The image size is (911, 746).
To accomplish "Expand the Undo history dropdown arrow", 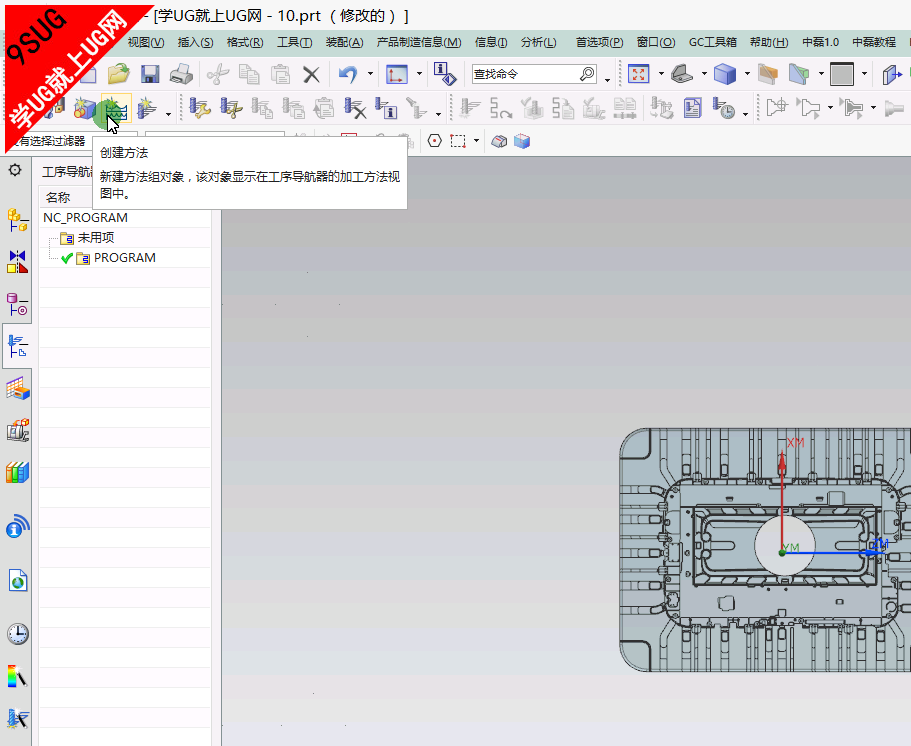I will click(x=370, y=74).
